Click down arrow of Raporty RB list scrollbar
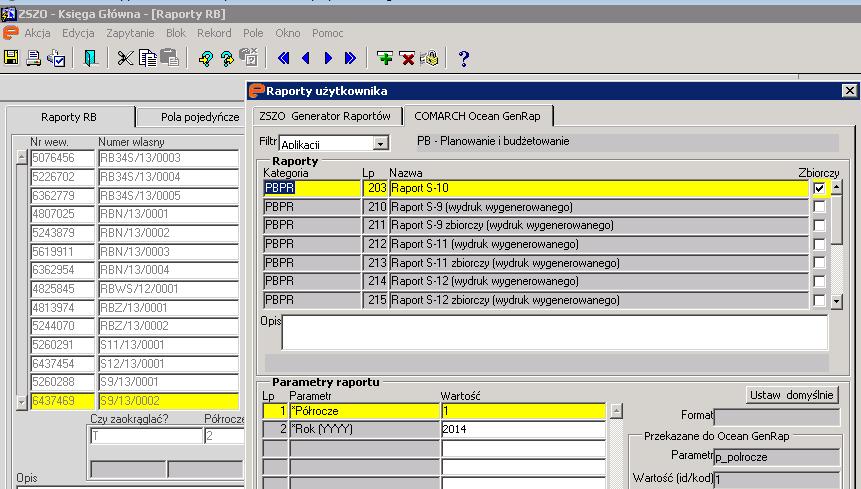861x489 pixels. pos(21,402)
